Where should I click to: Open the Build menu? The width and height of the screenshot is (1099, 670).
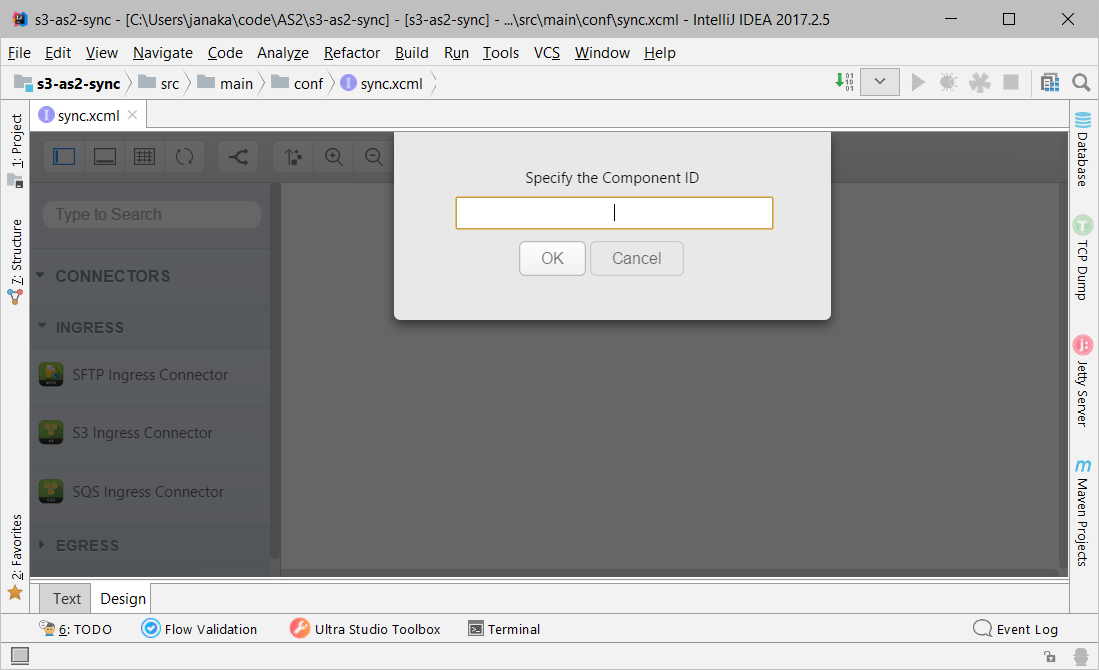click(x=411, y=53)
